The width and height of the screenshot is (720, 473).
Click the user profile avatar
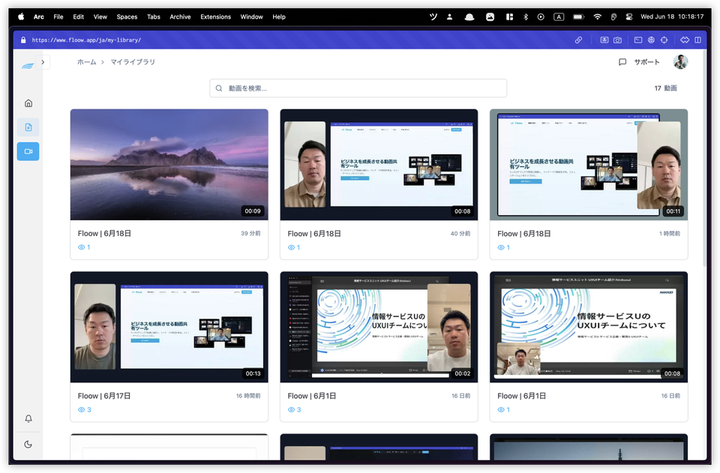point(680,62)
